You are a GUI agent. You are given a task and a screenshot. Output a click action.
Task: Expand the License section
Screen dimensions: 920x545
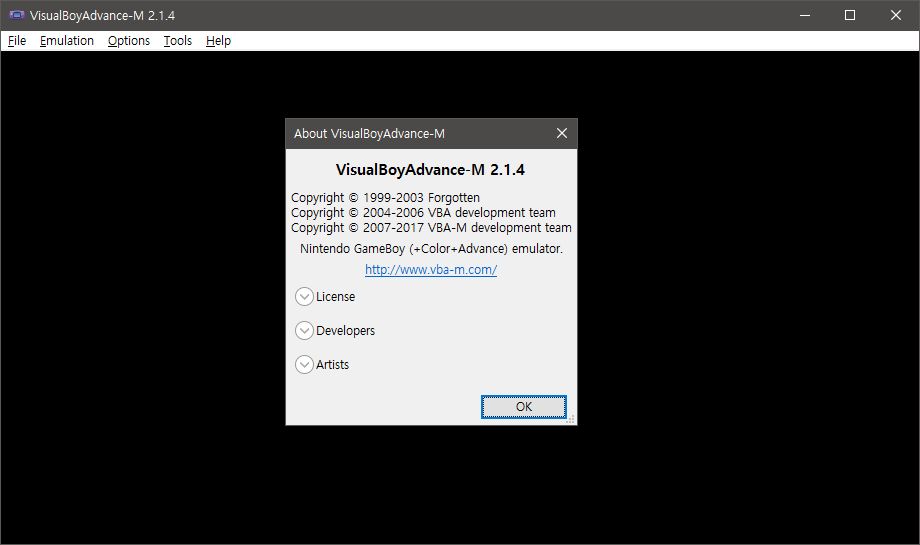(304, 297)
